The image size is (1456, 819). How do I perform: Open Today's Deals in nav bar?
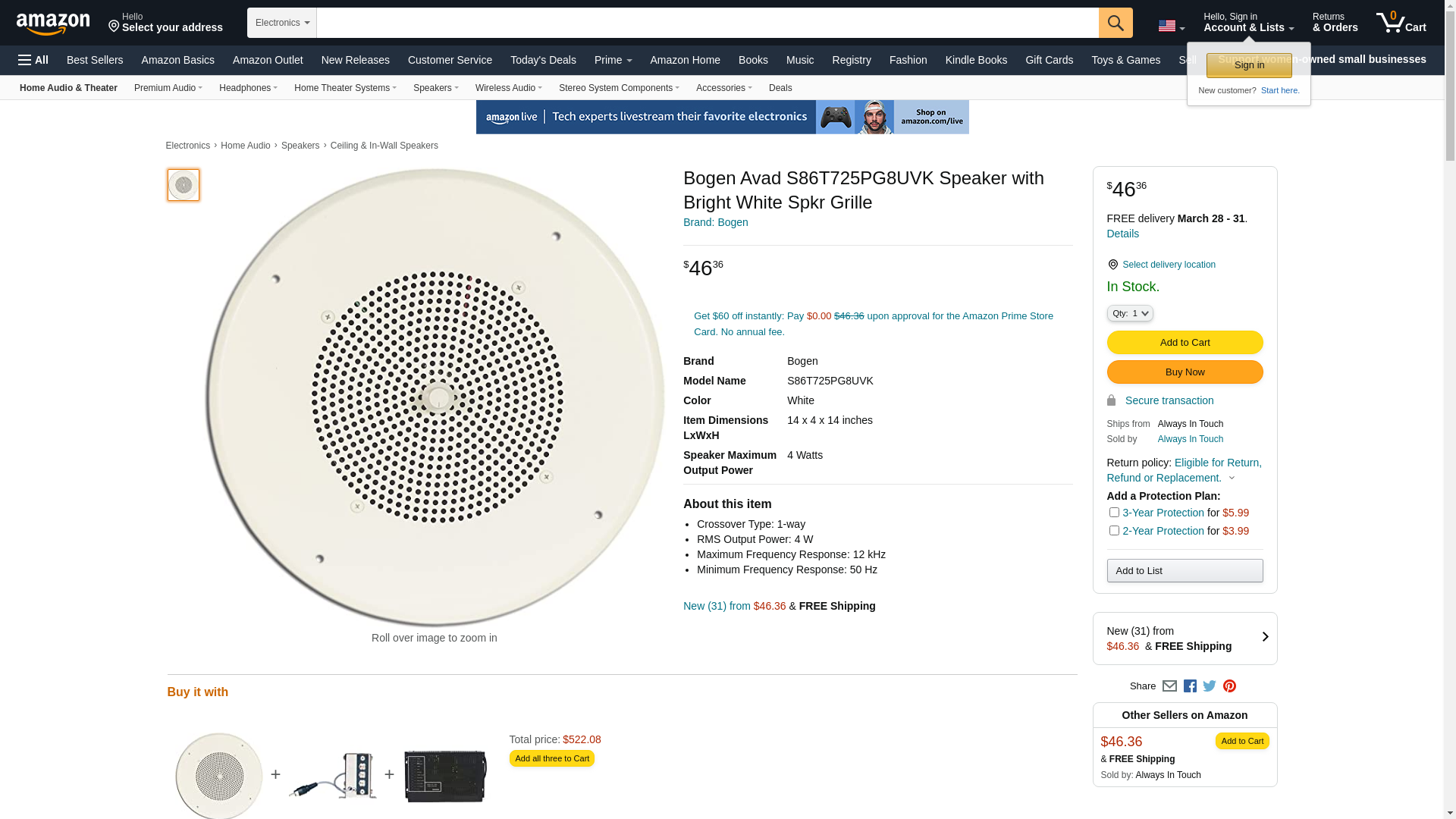click(543, 60)
